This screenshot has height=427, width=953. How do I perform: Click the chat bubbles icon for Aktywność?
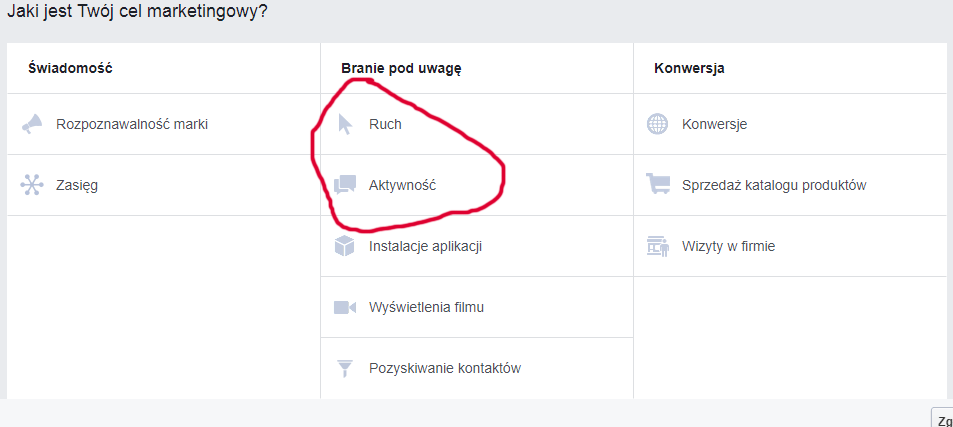click(x=345, y=185)
